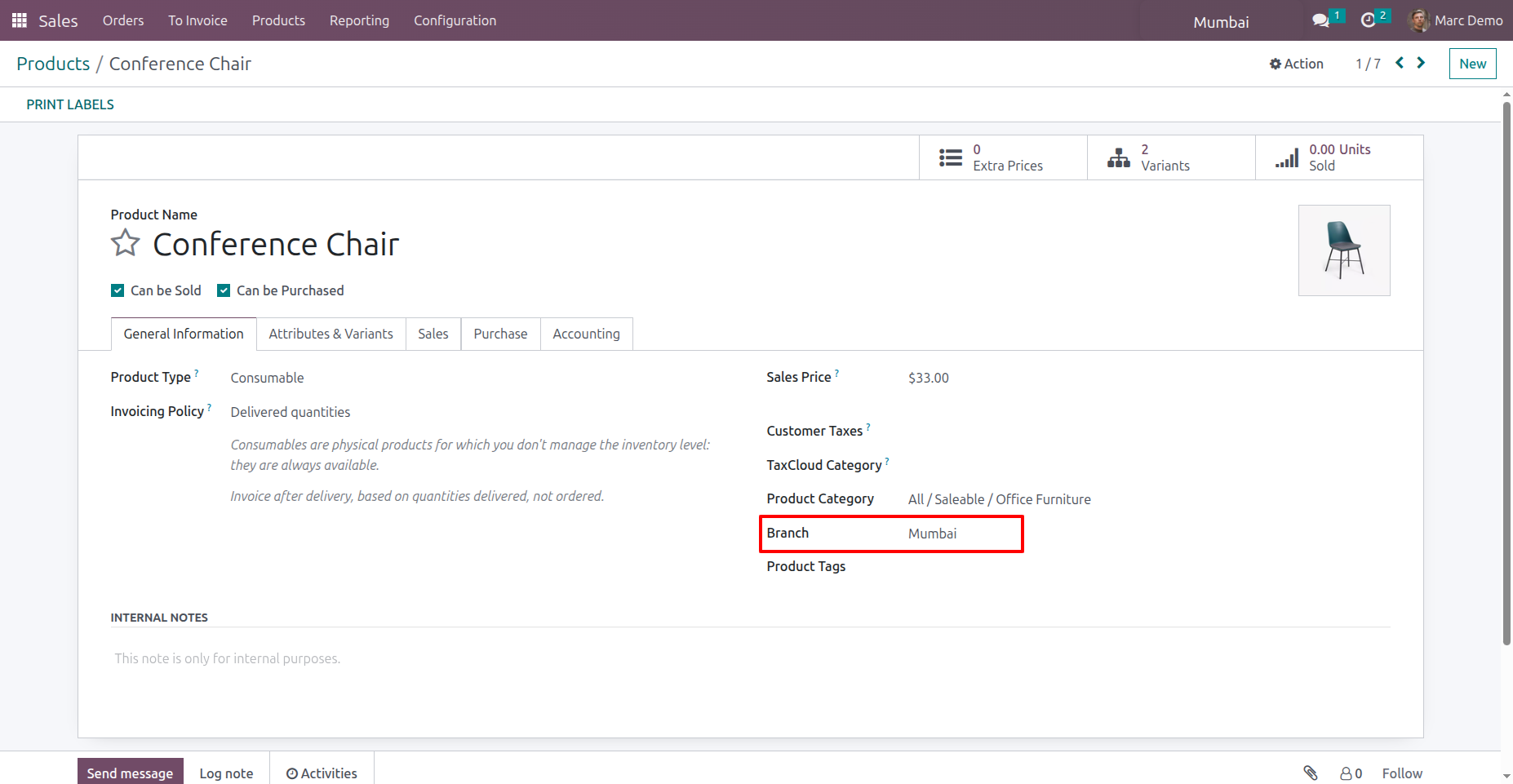The height and width of the screenshot is (784, 1513).
Task: Open the Mumbai branch switcher
Action: click(1221, 22)
